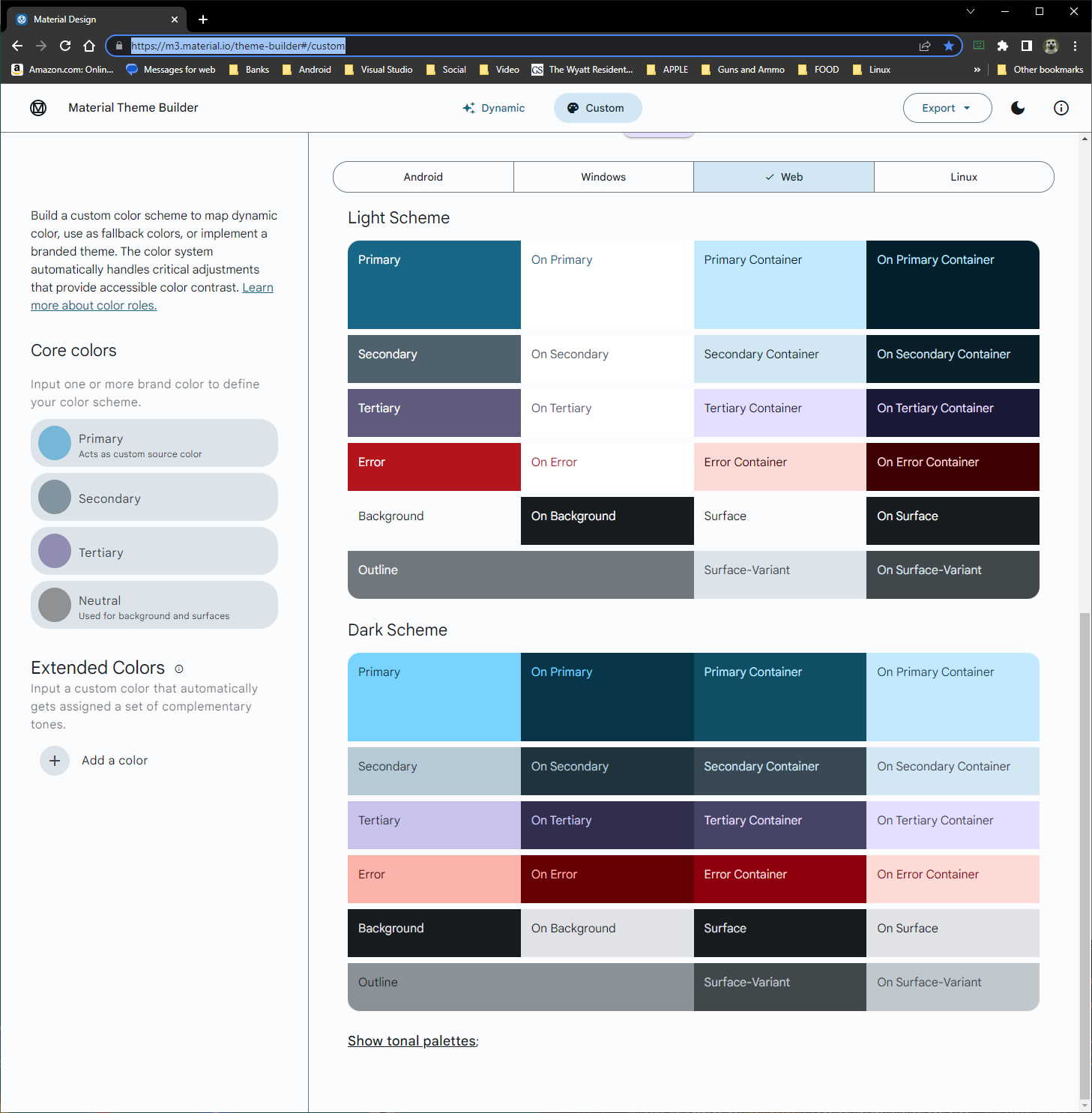Click the Dark Scheme Tertiary swatch
The height and width of the screenshot is (1113, 1092).
tap(434, 825)
